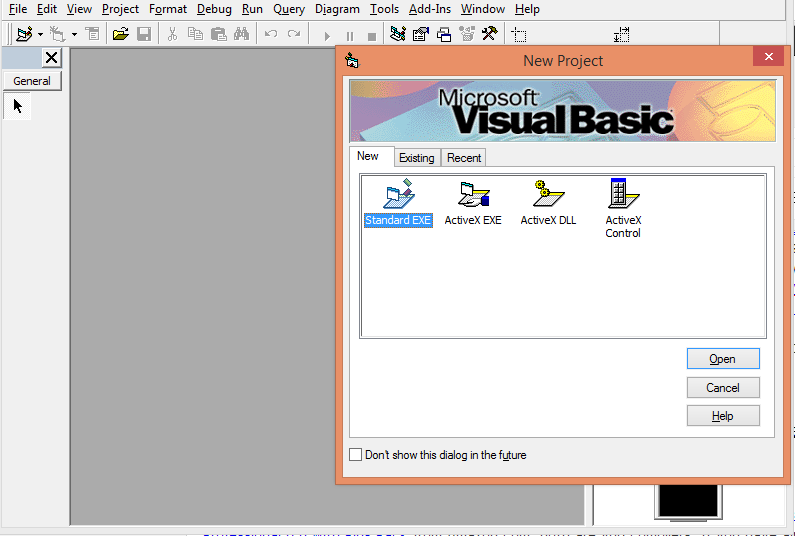Open the Add-Ins menu
Viewport: 795px width, 536px height.
coord(429,9)
